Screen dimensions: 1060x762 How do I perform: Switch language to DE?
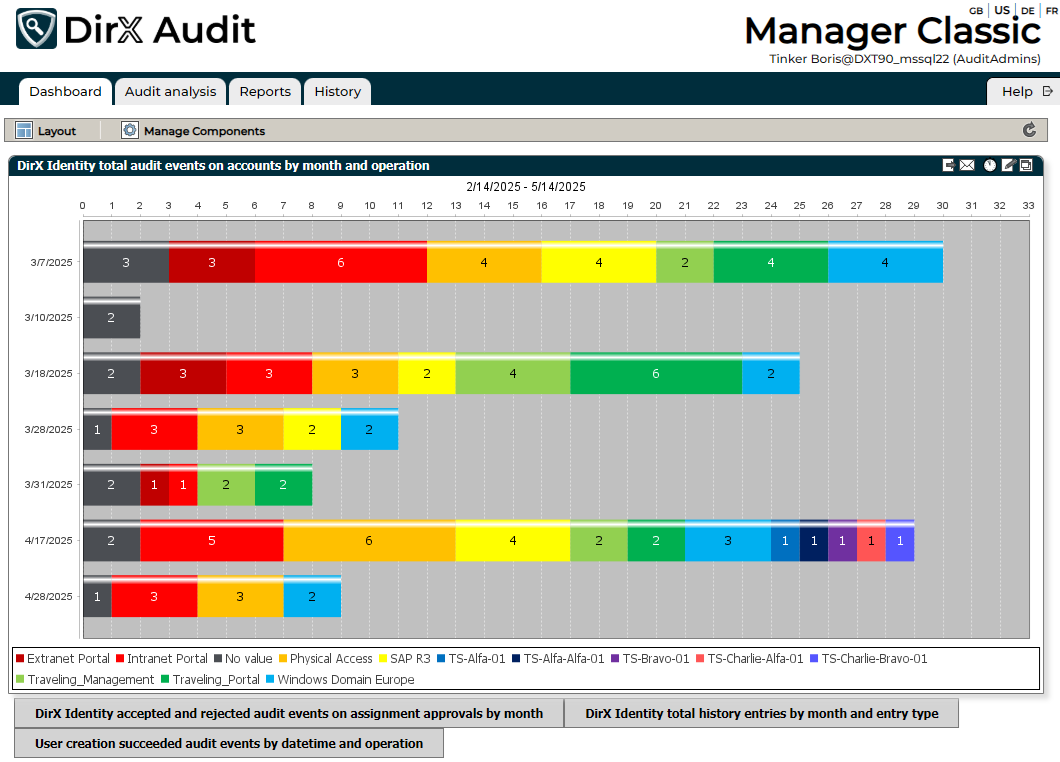(x=1027, y=10)
